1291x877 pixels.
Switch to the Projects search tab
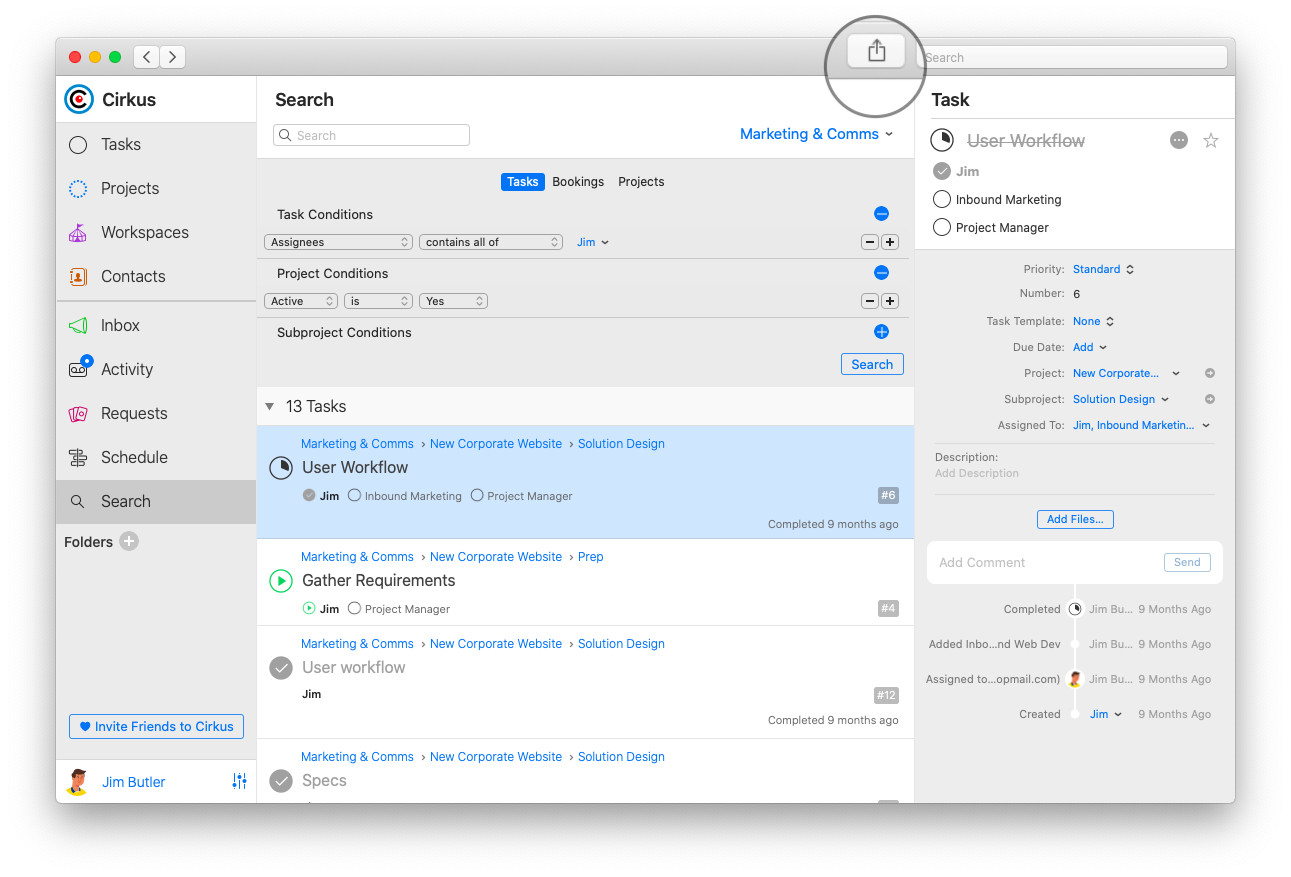point(641,182)
